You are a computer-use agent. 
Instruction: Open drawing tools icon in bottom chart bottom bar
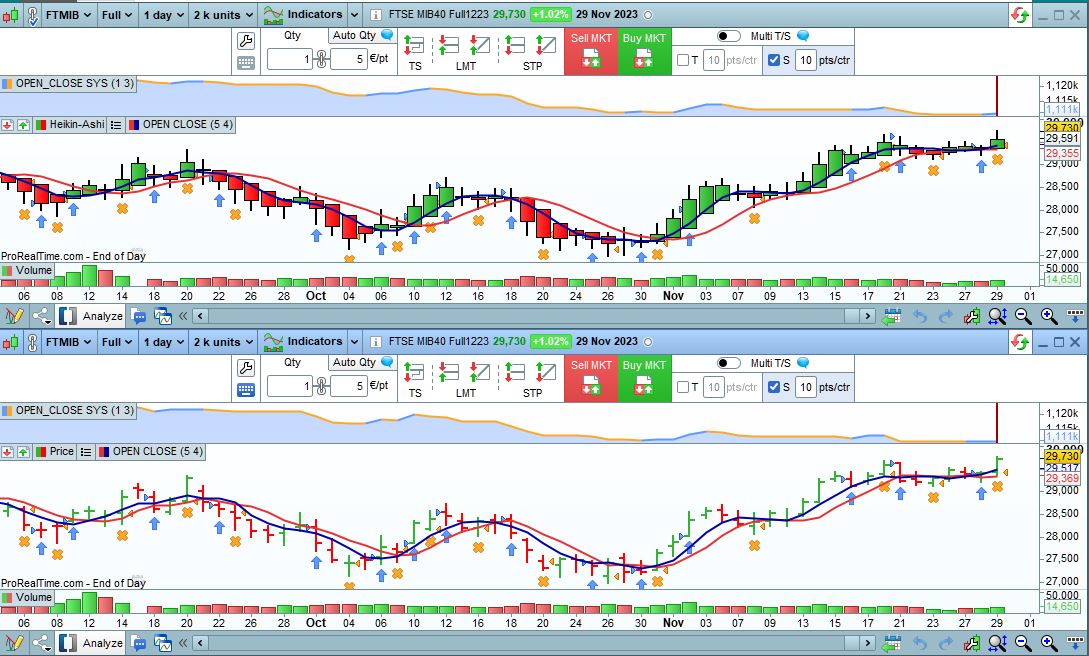pyautogui.click(x=14, y=644)
